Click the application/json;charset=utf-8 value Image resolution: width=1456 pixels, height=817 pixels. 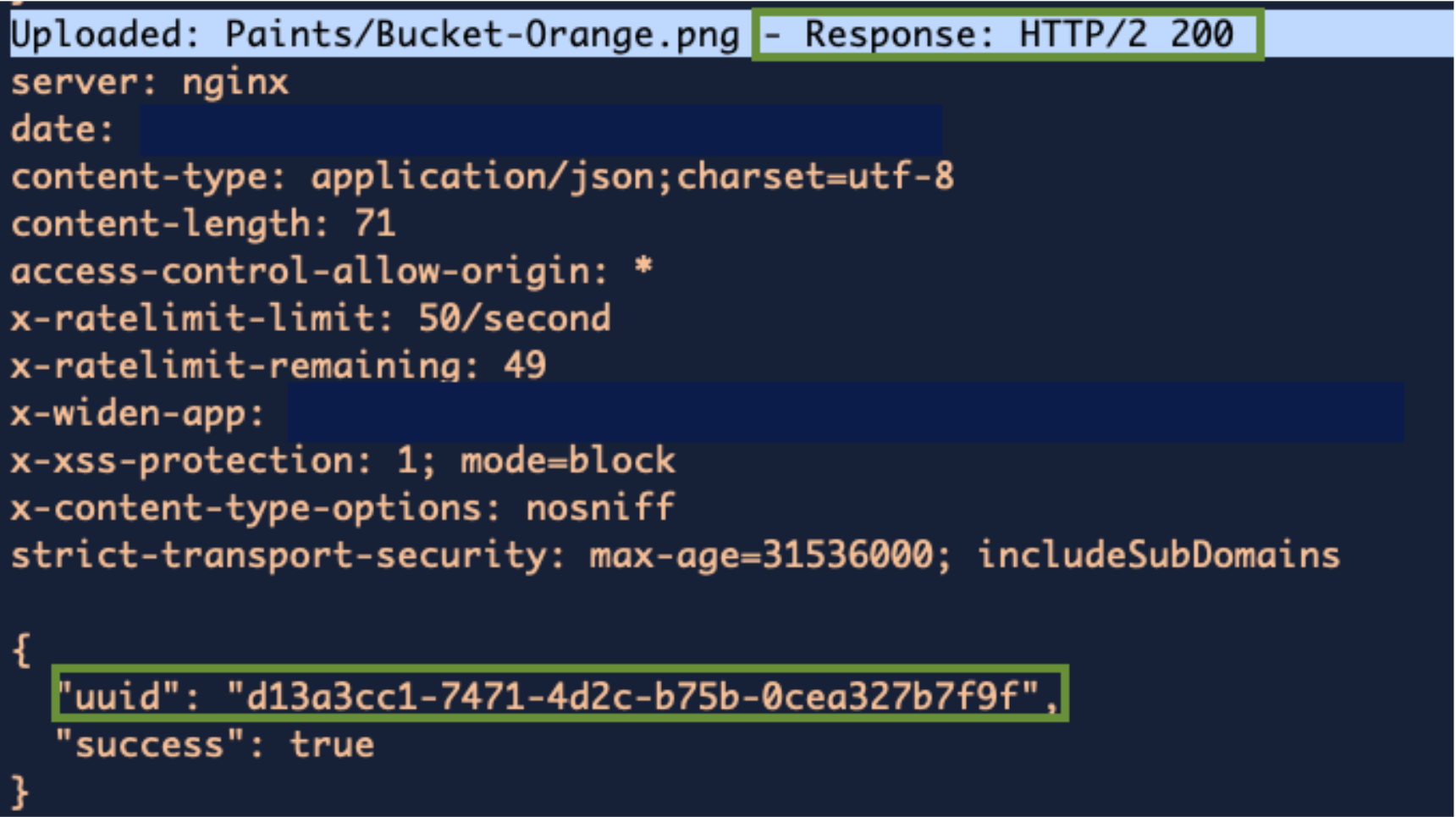(632, 177)
